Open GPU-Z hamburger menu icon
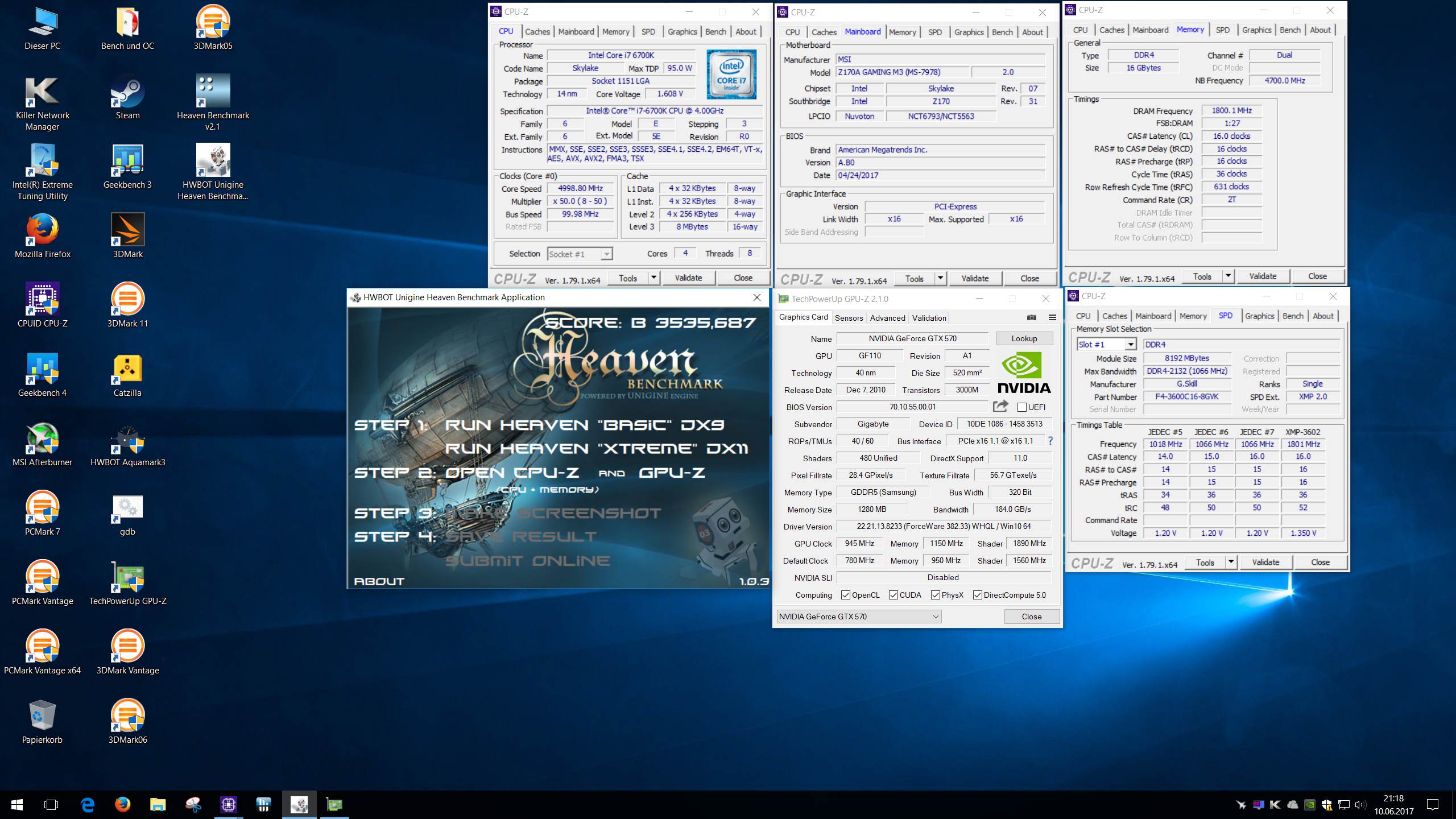Screen dimensions: 1456x819 click(1052, 317)
